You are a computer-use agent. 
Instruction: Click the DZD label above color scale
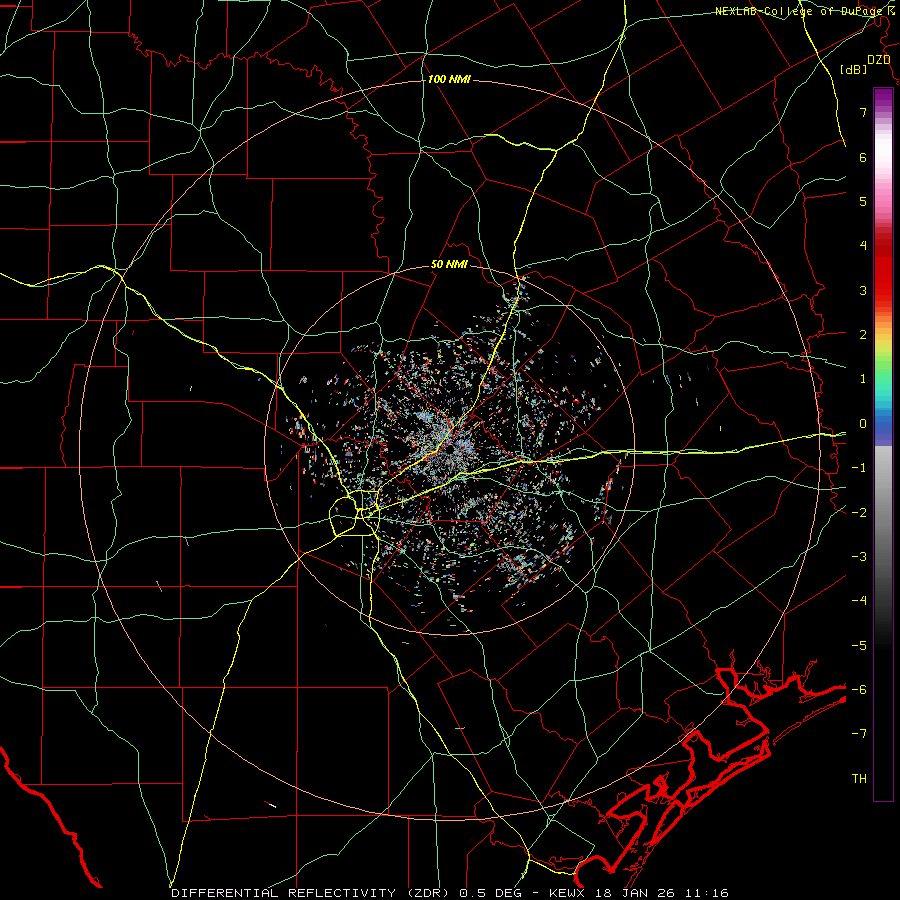(878, 60)
